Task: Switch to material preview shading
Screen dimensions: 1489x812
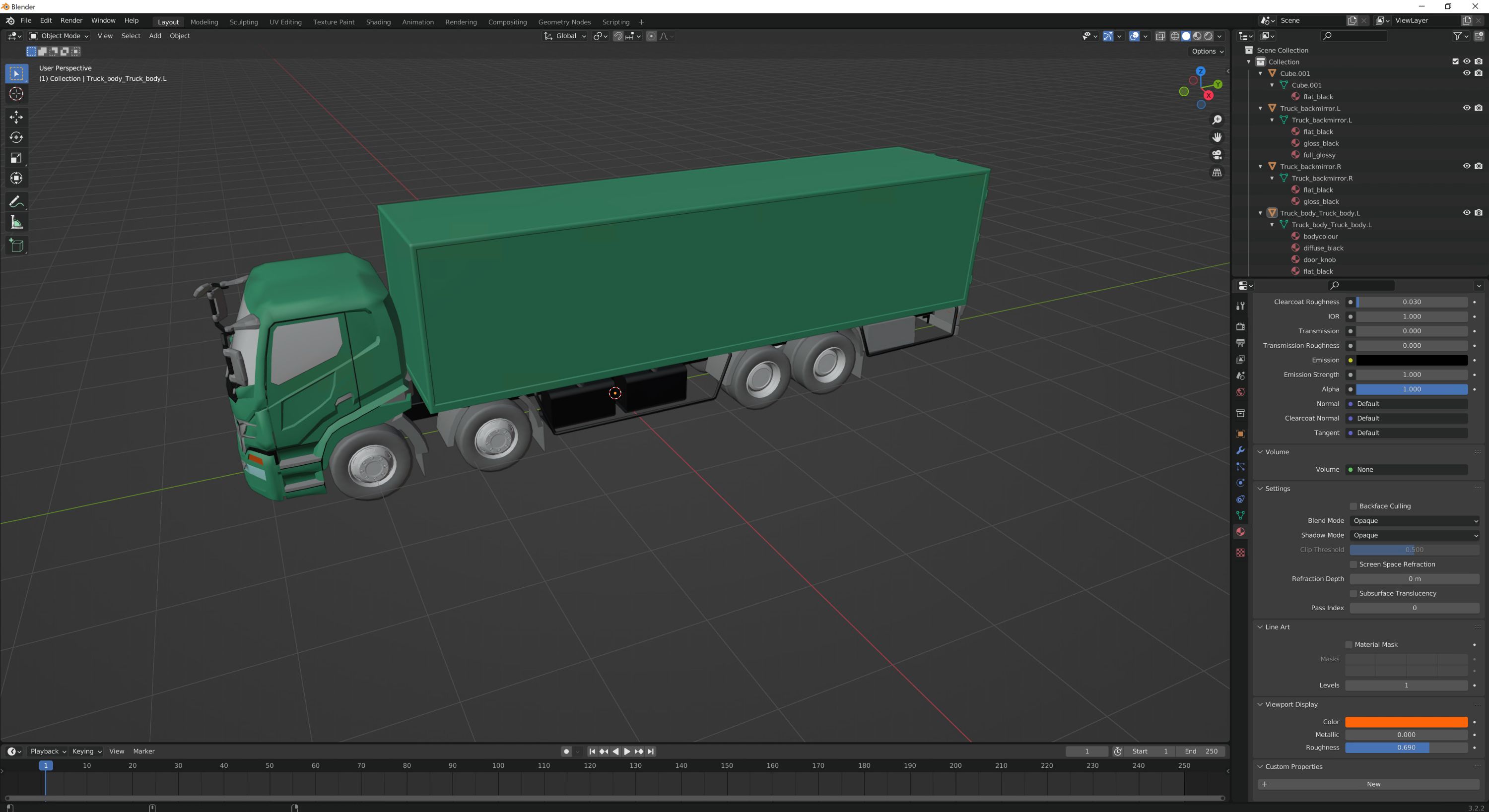Action: point(1197,36)
